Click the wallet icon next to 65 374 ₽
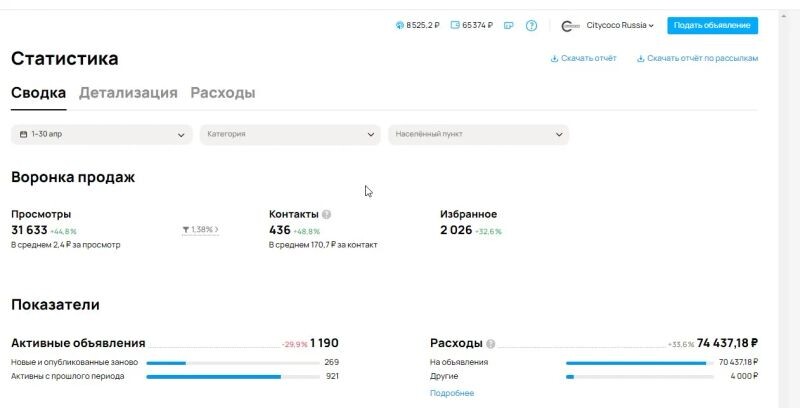 tap(455, 26)
